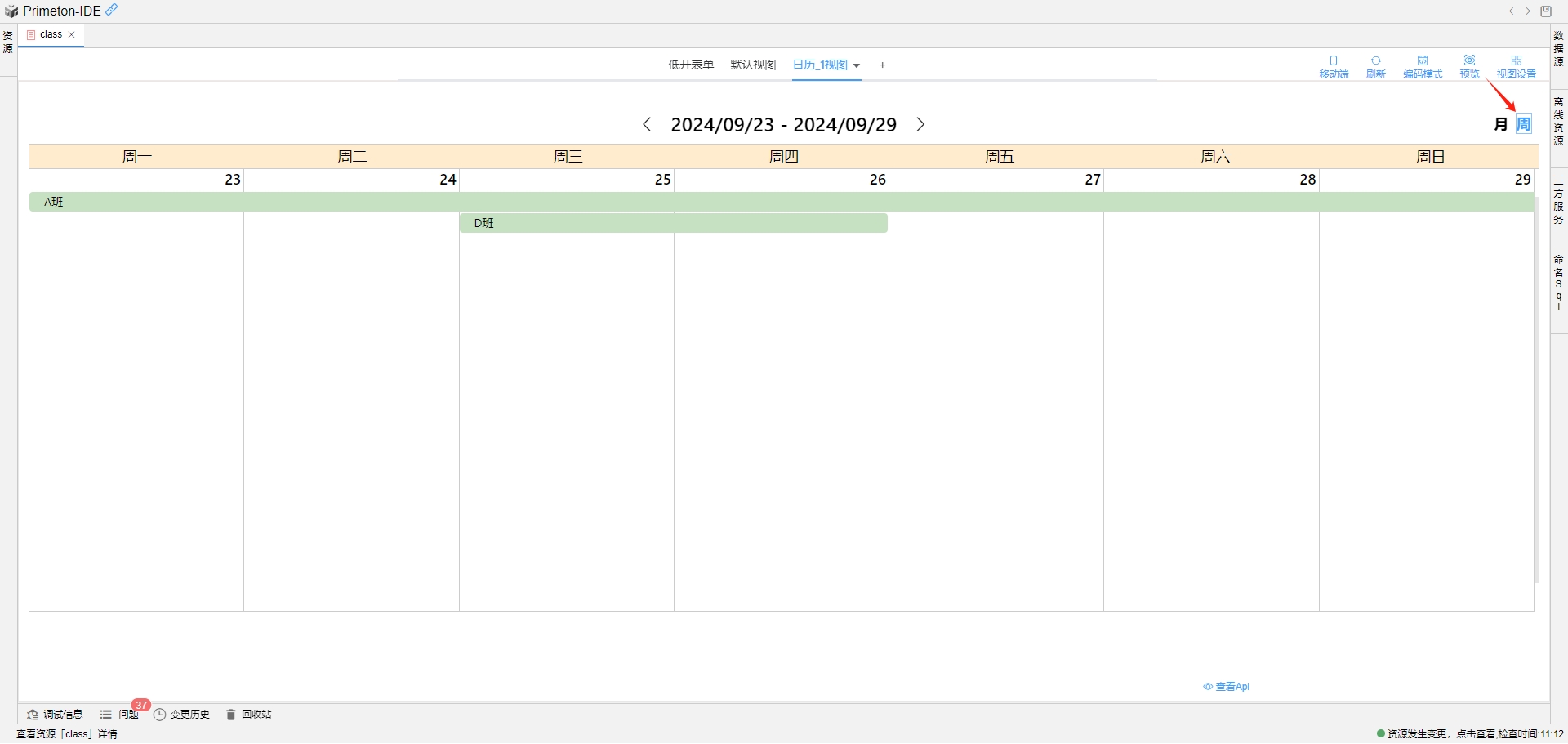This screenshot has height=744, width=1568.
Task: Go to previous week with left arrow
Action: click(x=647, y=124)
